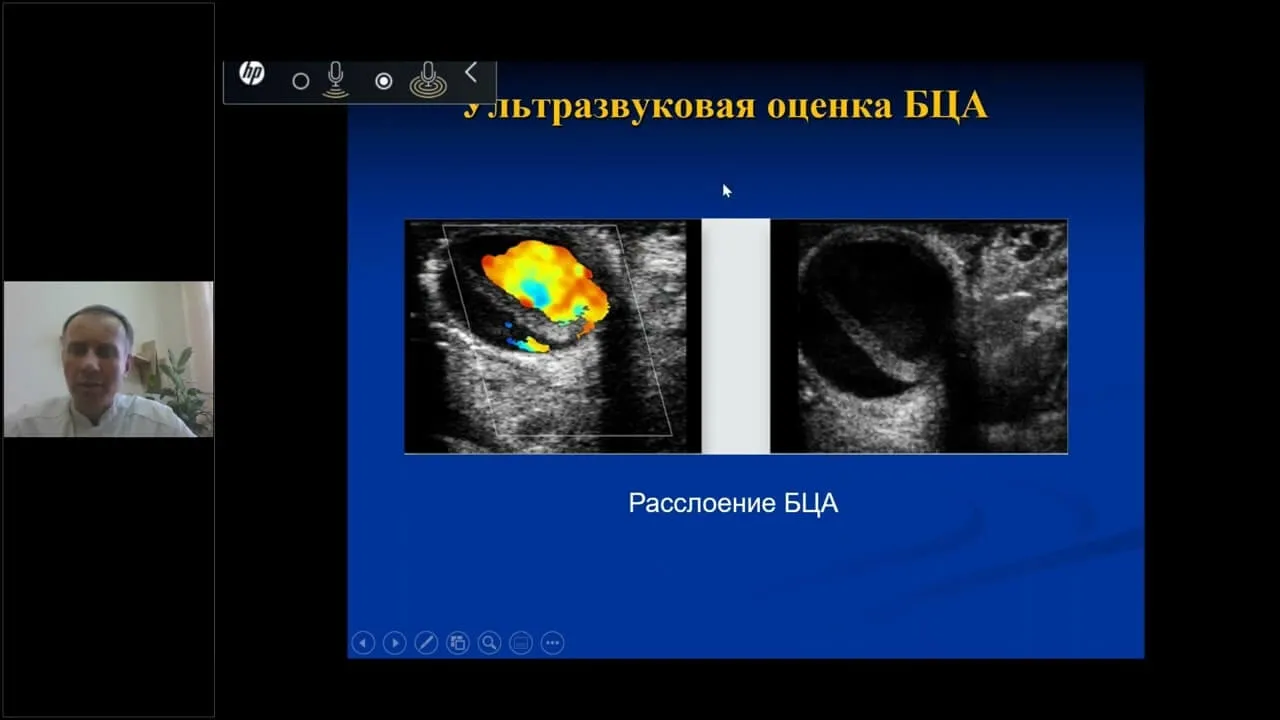Screen dimensions: 1280x720
Task: Activate the zoom magnifier tool
Action: 489,643
